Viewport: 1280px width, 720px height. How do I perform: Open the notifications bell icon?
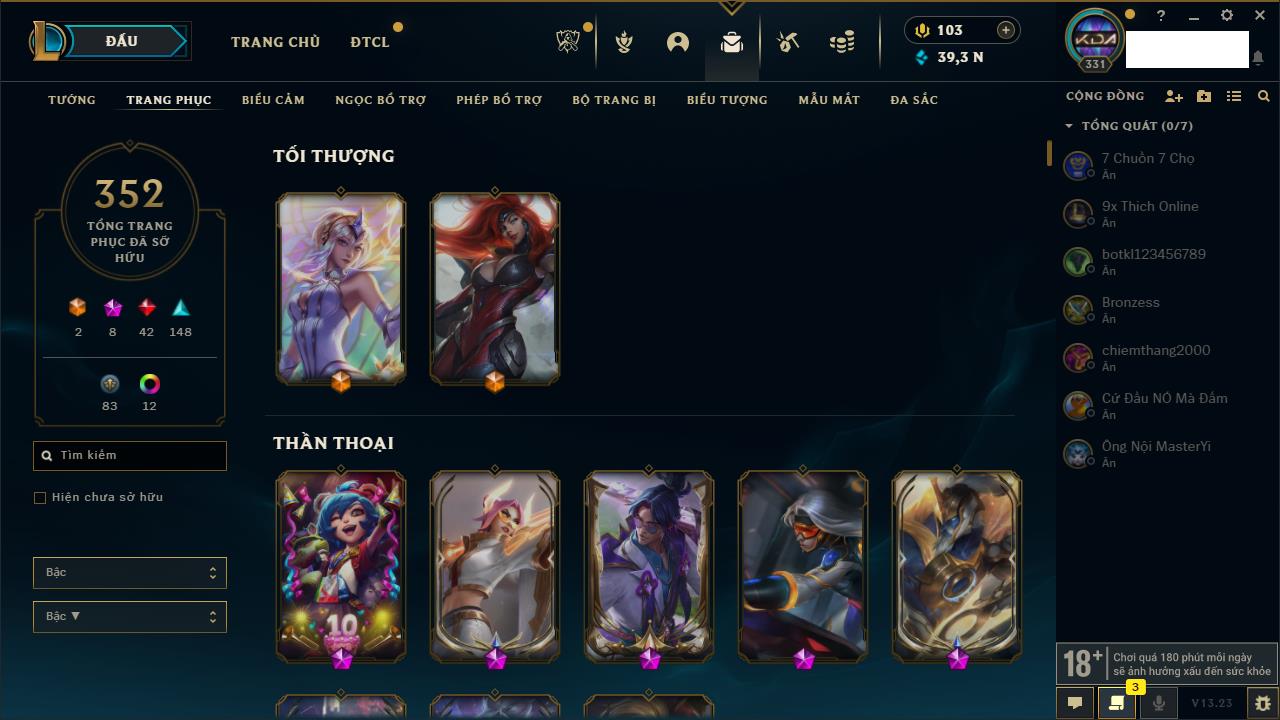pyautogui.click(x=1258, y=58)
